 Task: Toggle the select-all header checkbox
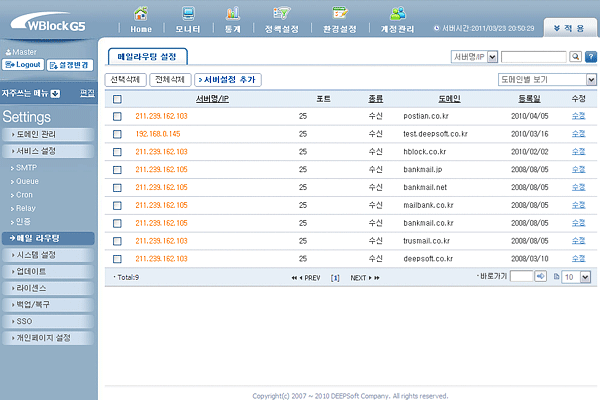[x=117, y=99]
